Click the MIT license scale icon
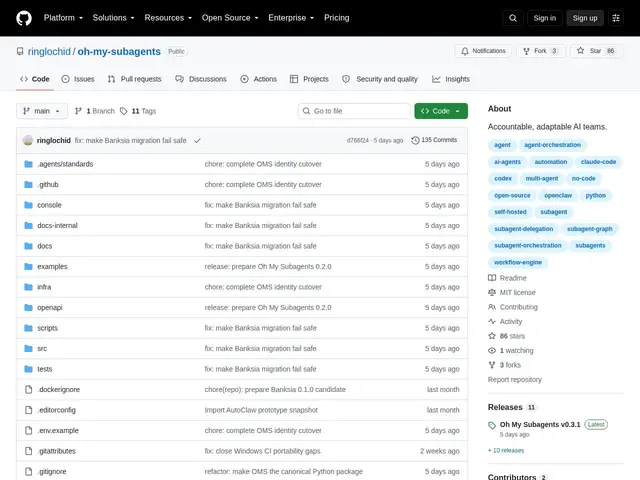Screen dimensions: 640x480 pyautogui.click(x=492, y=292)
